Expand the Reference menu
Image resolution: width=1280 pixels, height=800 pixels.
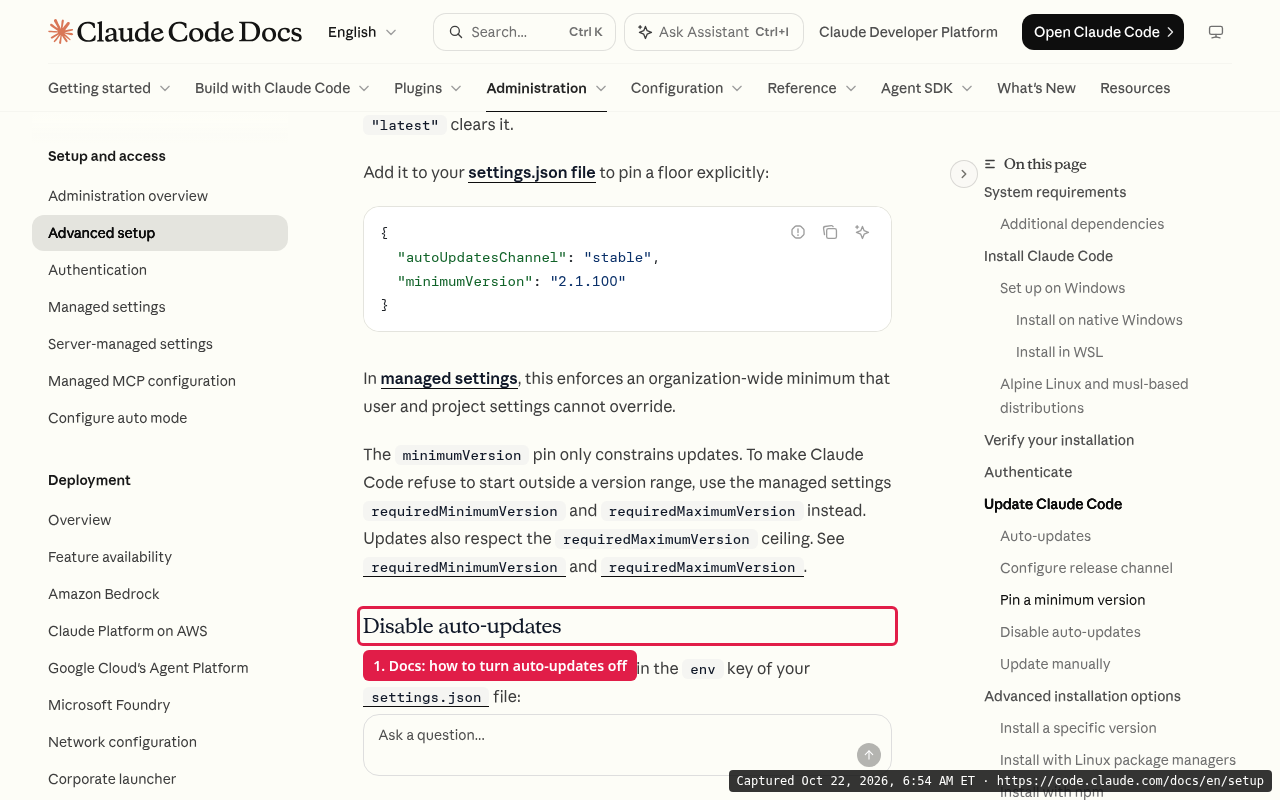tap(812, 88)
